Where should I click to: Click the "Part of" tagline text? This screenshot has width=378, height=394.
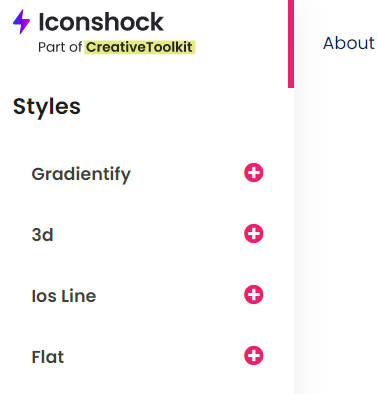click(x=60, y=47)
